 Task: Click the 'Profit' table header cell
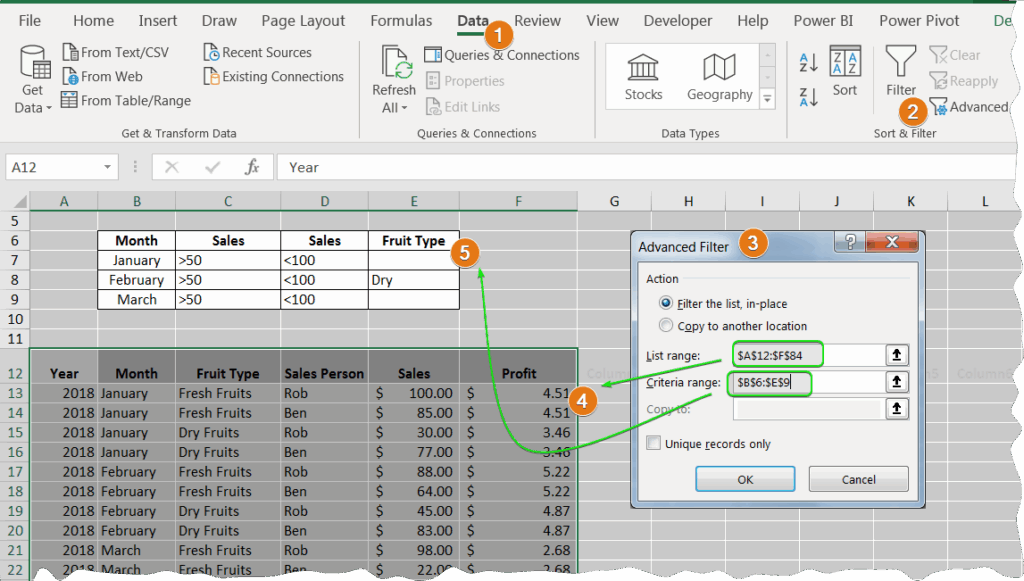tap(519, 367)
